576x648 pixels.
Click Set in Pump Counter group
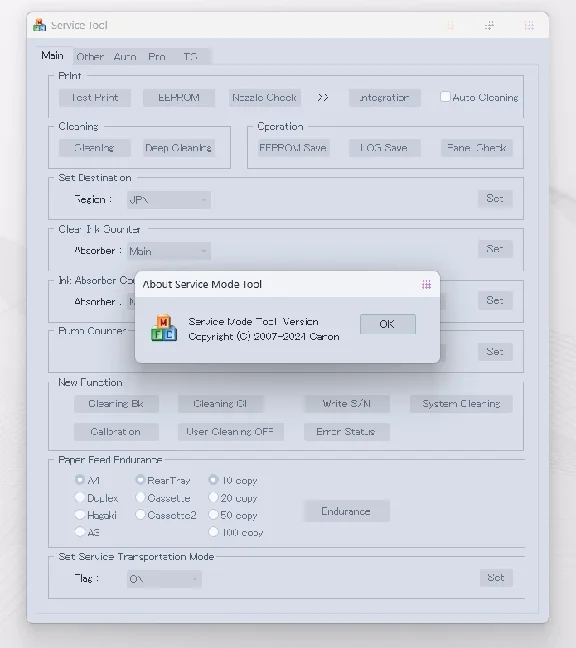coord(495,352)
